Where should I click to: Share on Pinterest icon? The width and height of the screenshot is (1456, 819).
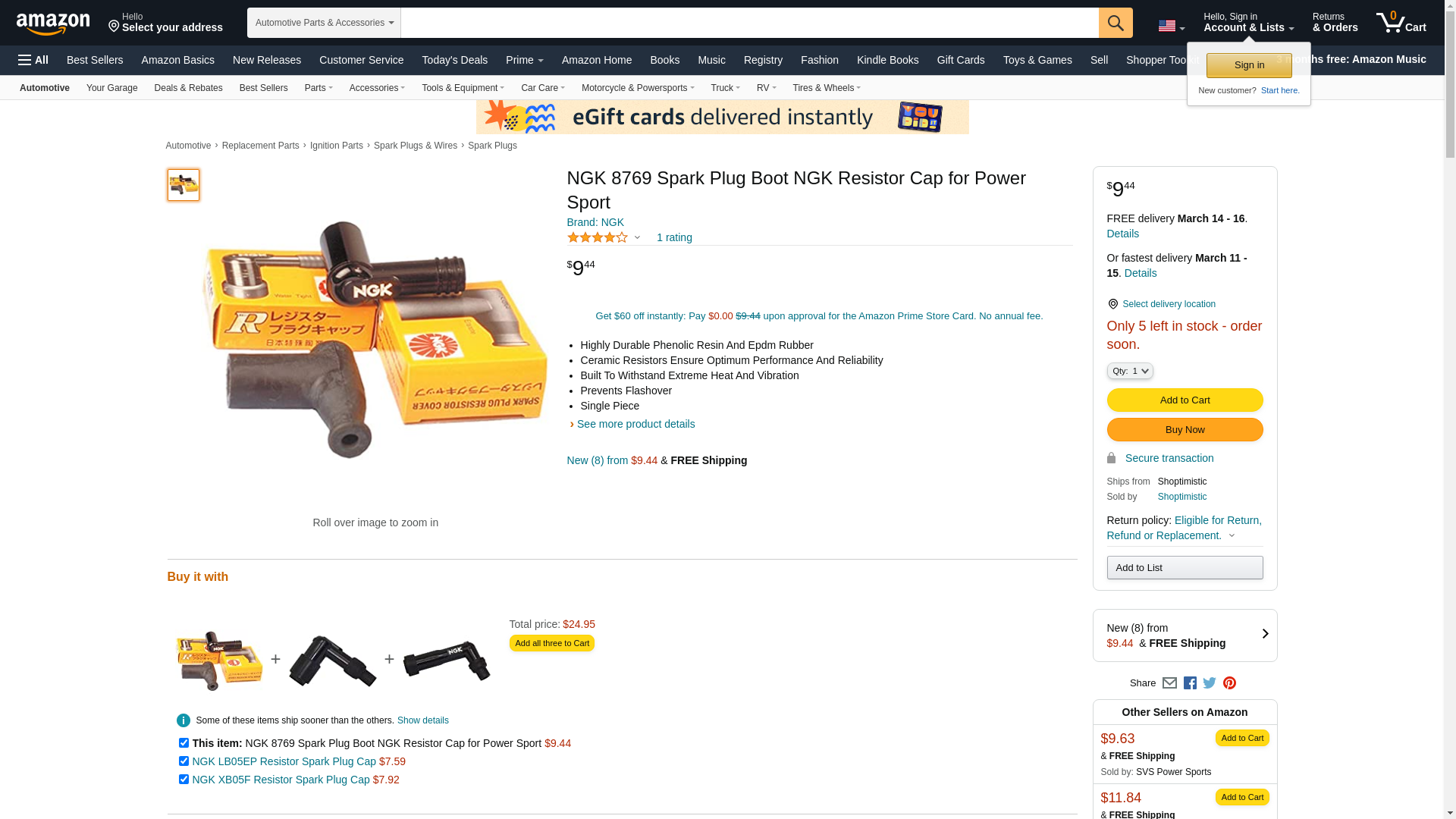(1229, 683)
